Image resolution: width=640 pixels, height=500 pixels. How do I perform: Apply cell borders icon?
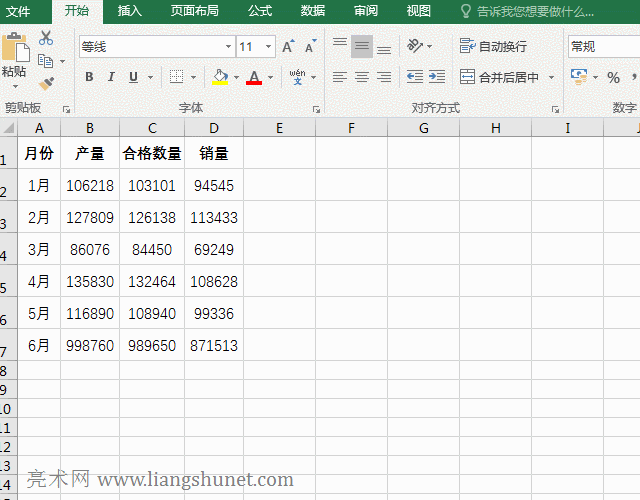(176, 77)
